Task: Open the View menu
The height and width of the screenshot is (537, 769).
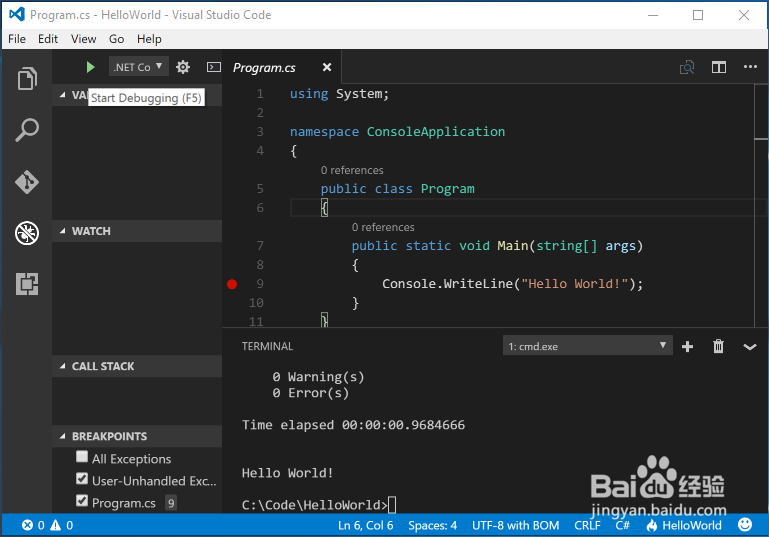Action: tap(83, 39)
